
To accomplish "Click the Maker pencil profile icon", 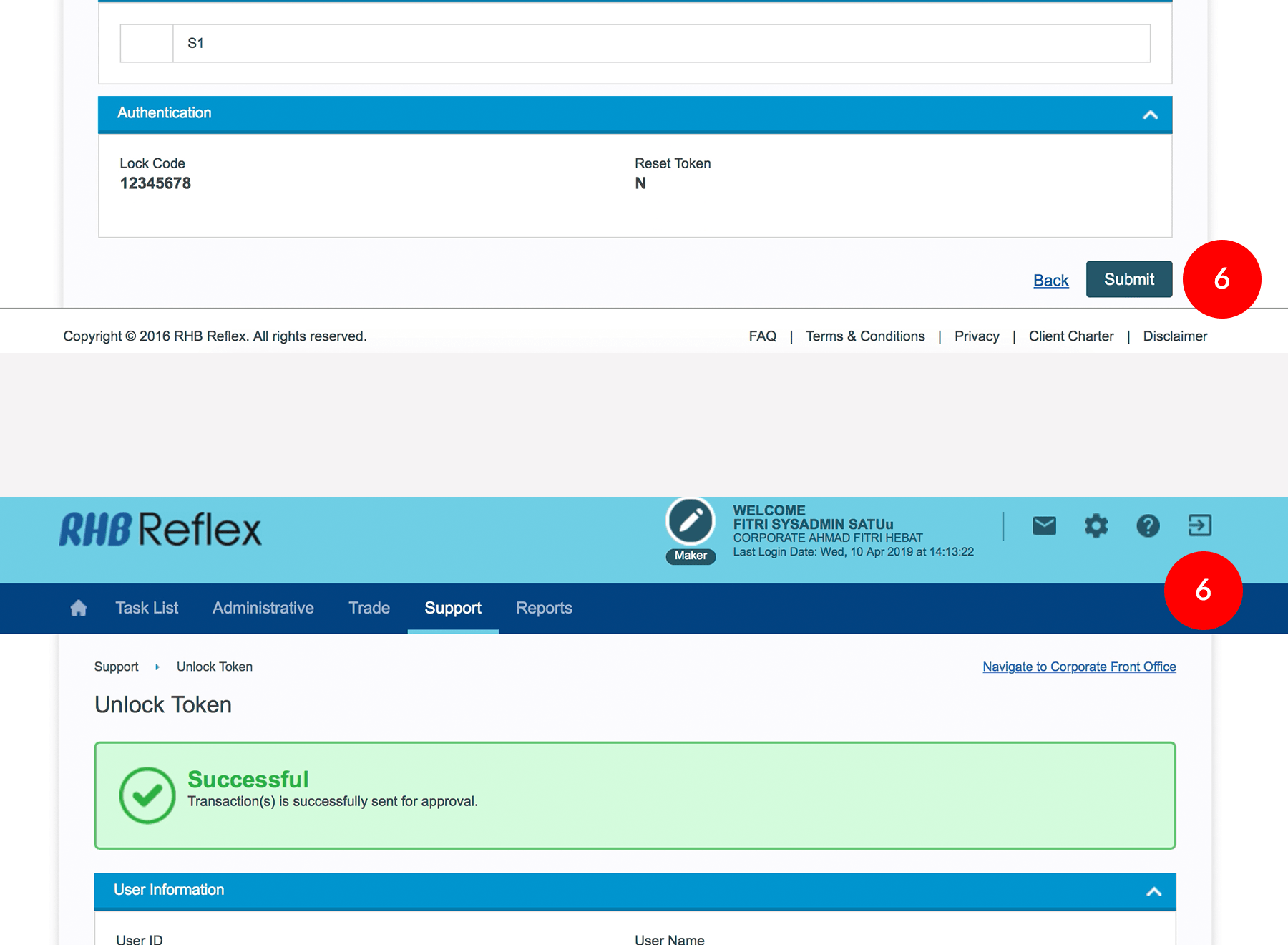I will point(691,521).
